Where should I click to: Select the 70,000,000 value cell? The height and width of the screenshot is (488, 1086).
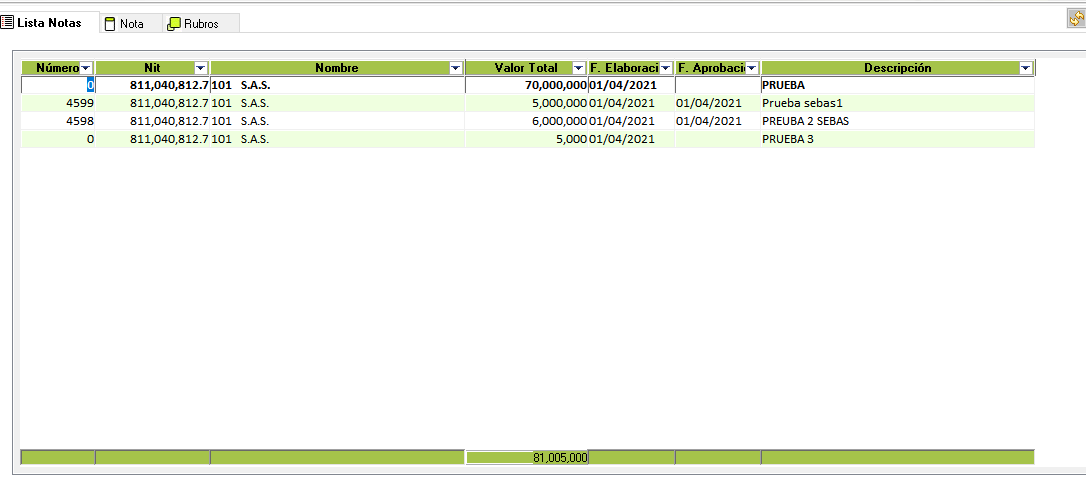tap(526, 85)
